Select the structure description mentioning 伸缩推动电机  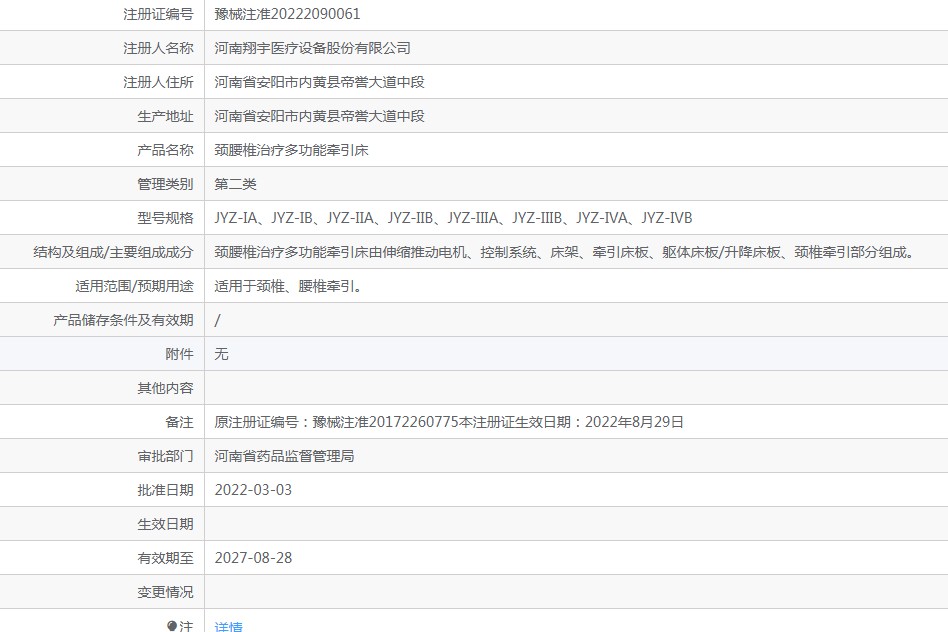(566, 252)
